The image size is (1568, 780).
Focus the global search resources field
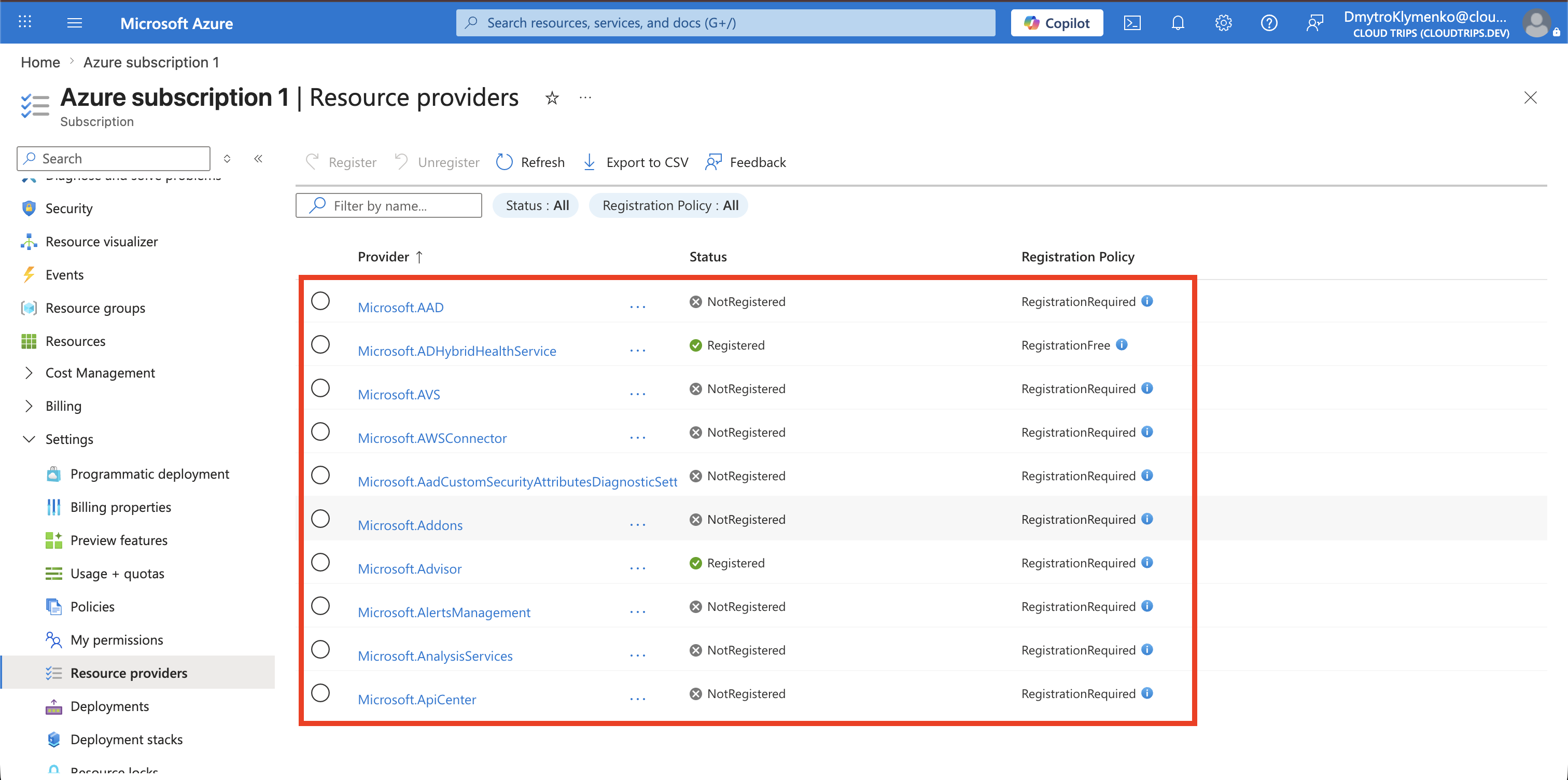point(725,23)
